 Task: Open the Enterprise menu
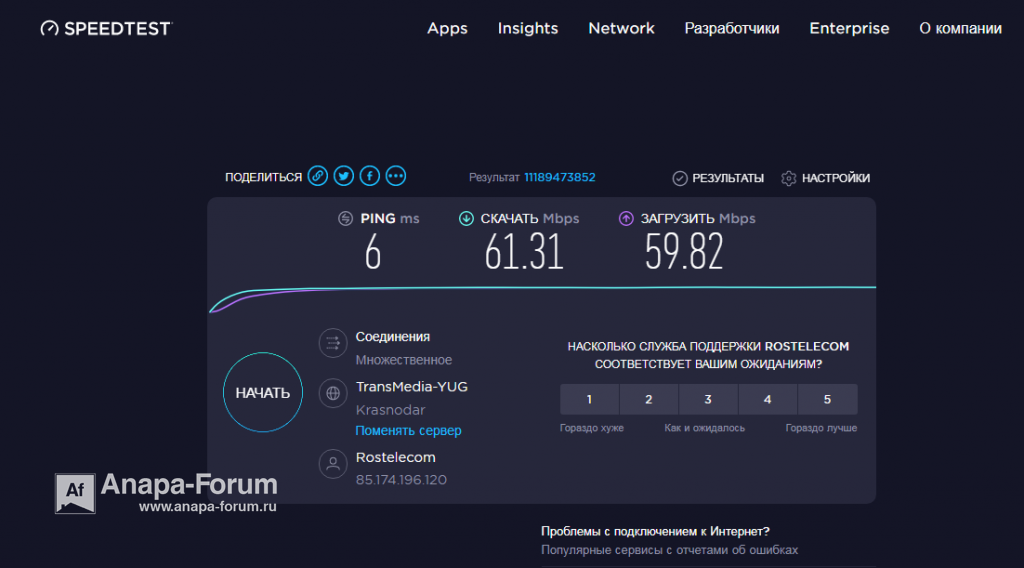point(849,28)
